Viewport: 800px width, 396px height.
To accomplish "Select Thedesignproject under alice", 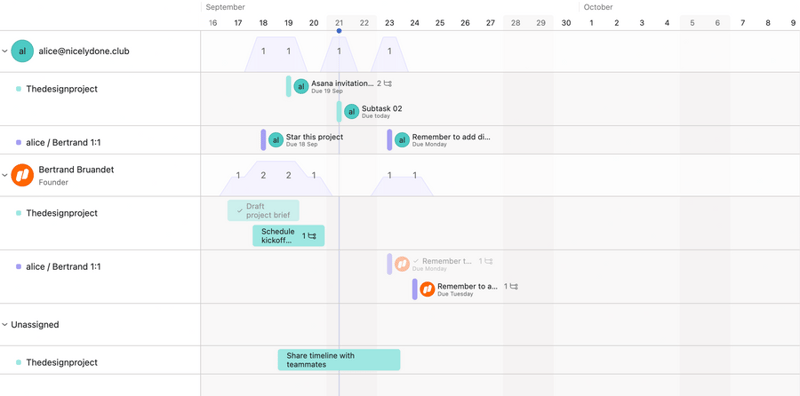I will [x=62, y=89].
